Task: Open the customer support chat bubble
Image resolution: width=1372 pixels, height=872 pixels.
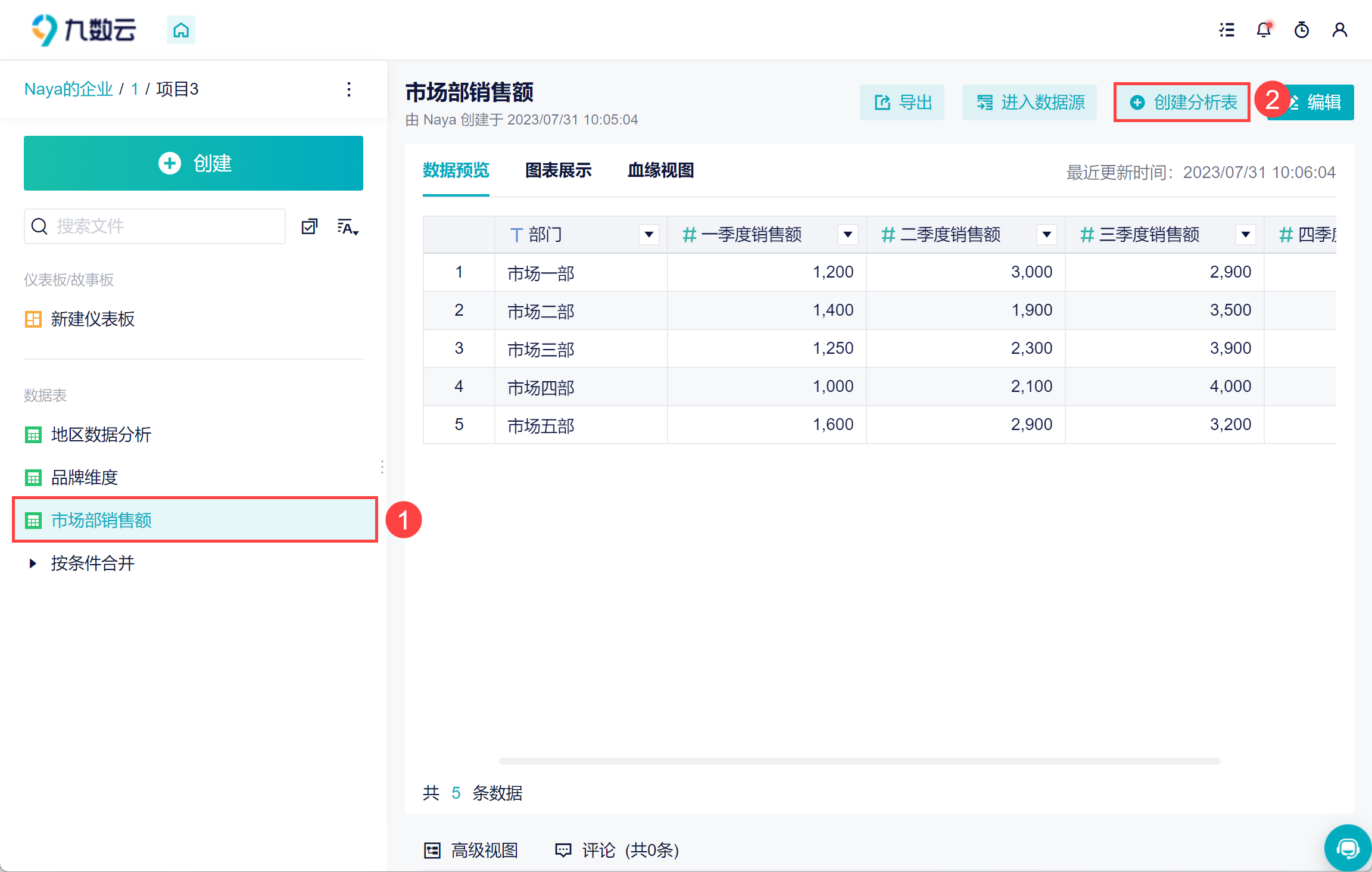Action: [1347, 848]
